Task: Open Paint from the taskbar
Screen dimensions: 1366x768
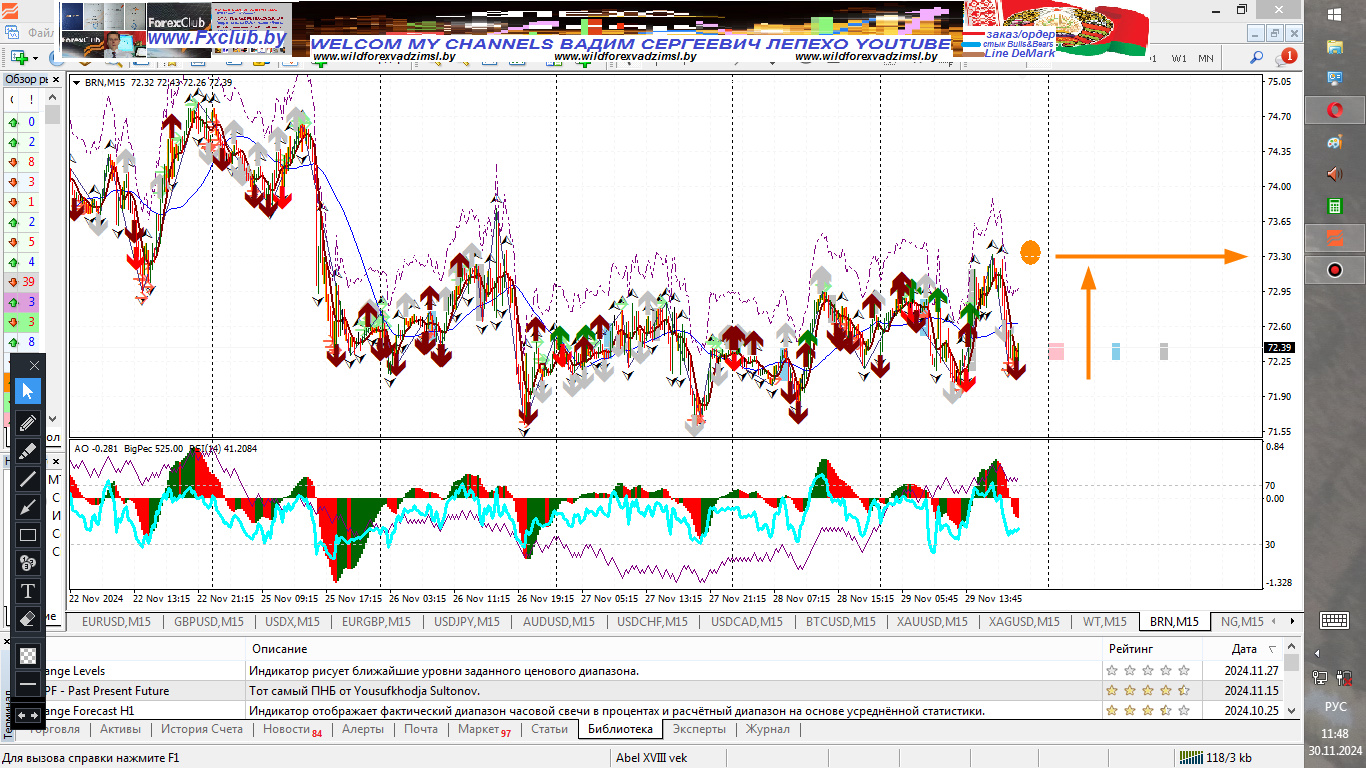Action: tap(1334, 142)
